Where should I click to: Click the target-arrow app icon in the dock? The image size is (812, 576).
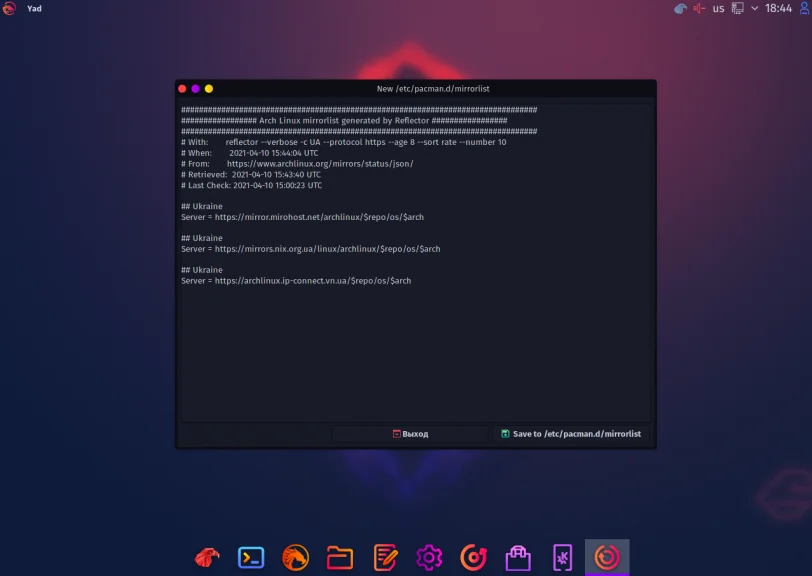pyautogui.click(x=472, y=557)
